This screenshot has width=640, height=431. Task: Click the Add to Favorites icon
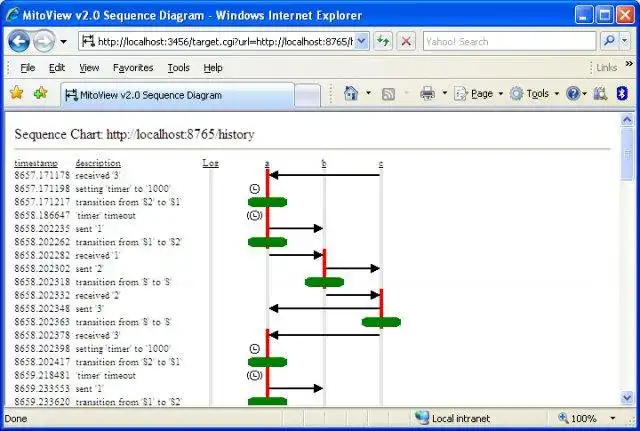(x=40, y=93)
